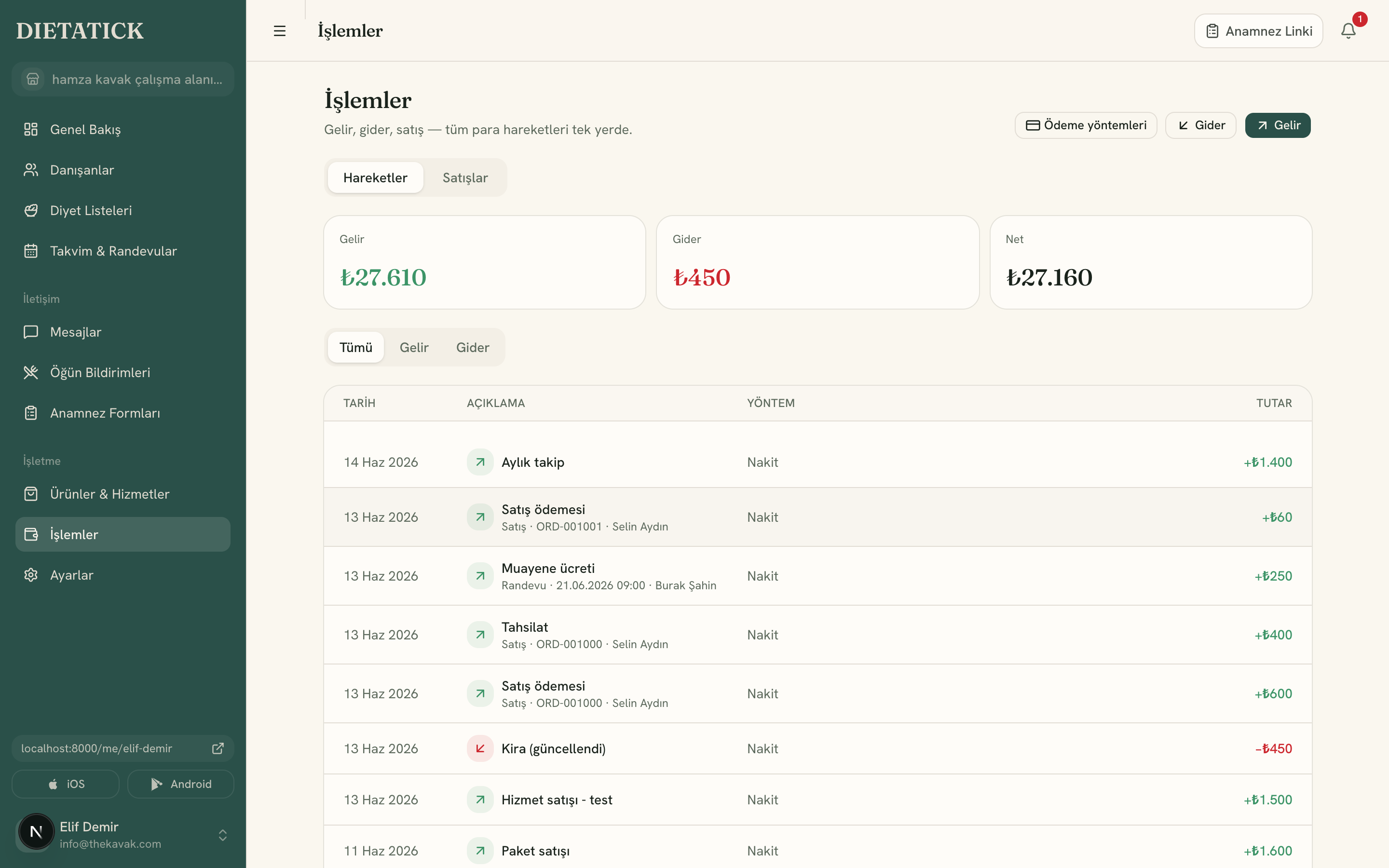The image size is (1389, 868).
Task: Filter transactions by Tümü
Action: pyautogui.click(x=356, y=347)
